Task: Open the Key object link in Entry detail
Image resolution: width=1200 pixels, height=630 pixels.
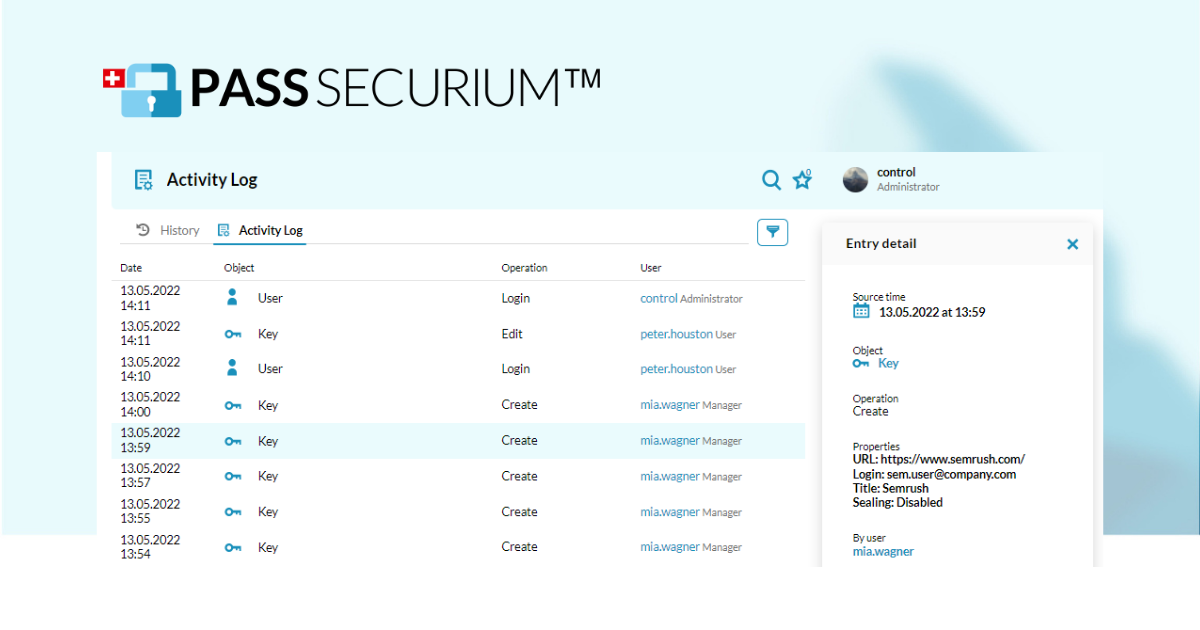Action: point(888,364)
